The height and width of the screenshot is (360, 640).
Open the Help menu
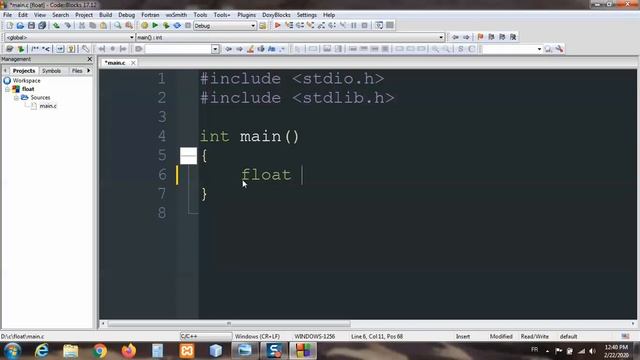329,15
